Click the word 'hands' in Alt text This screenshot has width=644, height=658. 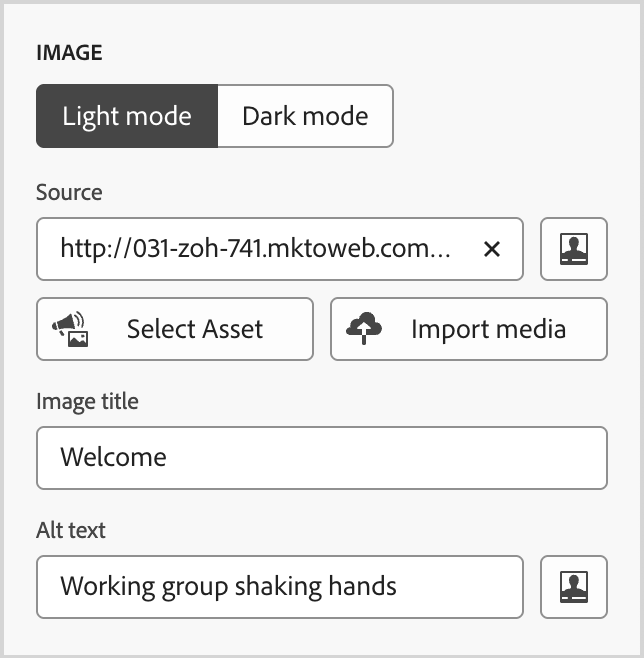pos(362,586)
